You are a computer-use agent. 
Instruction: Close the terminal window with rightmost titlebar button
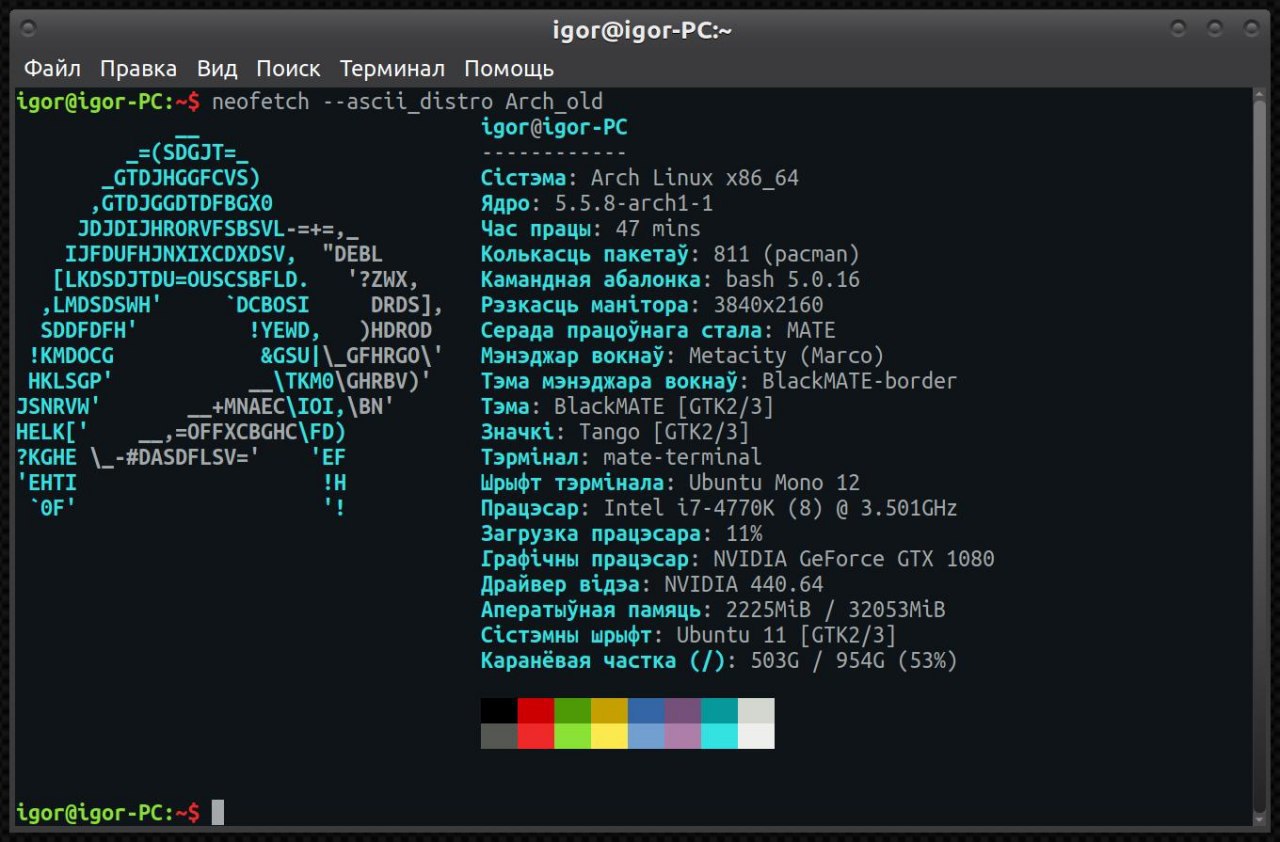pyautogui.click(x=1249, y=28)
